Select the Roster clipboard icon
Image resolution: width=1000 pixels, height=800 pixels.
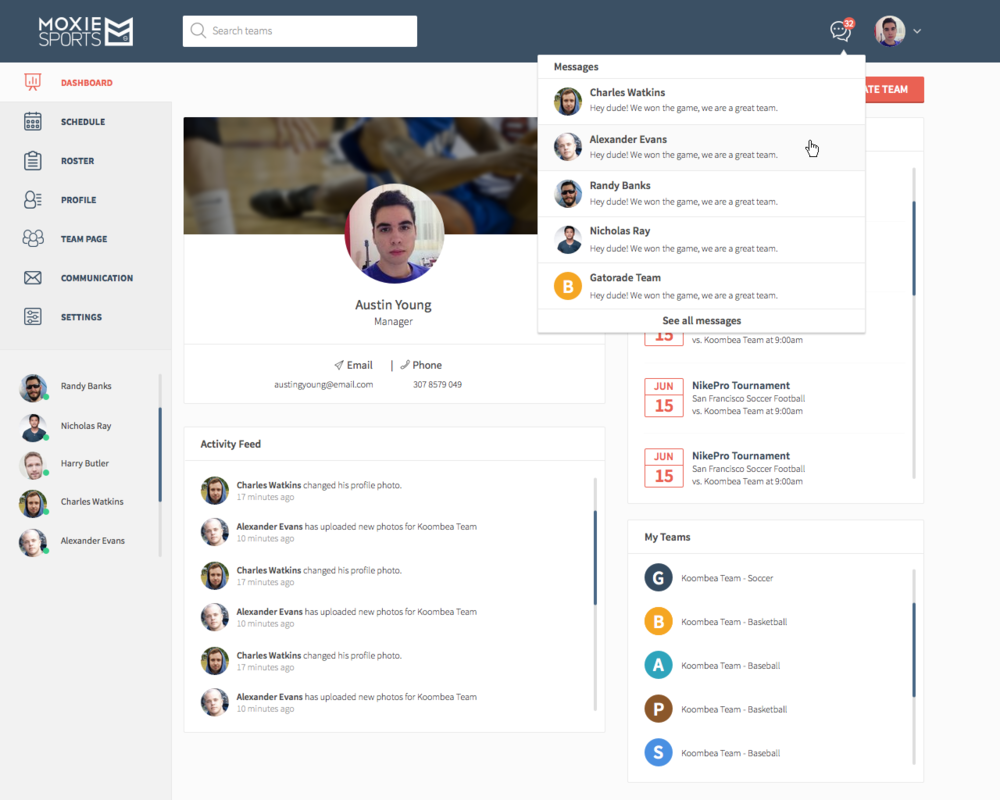click(x=33, y=161)
